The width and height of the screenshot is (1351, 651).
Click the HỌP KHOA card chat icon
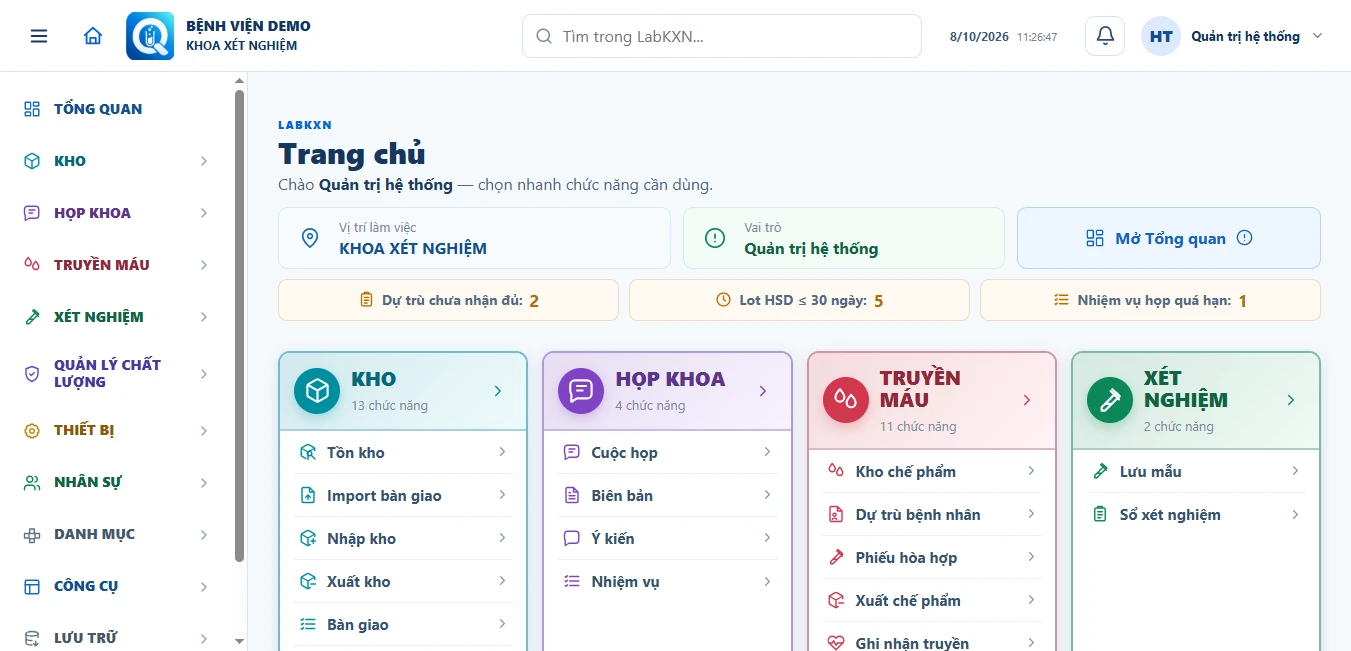pos(581,390)
